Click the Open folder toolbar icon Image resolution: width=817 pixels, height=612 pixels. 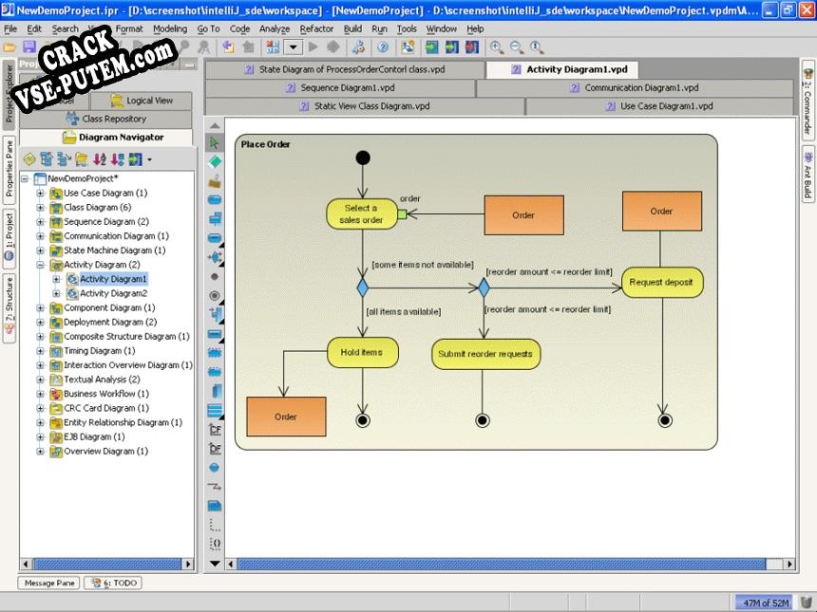9,47
